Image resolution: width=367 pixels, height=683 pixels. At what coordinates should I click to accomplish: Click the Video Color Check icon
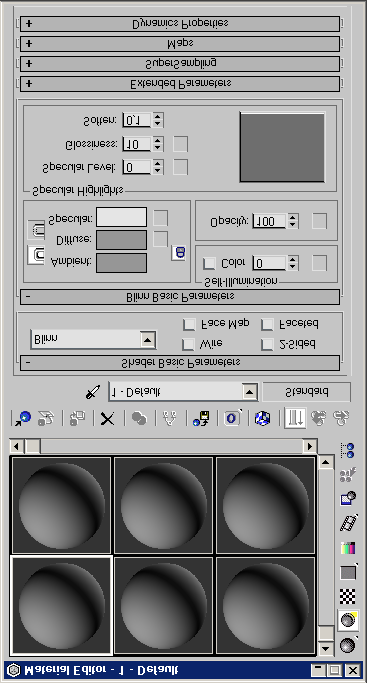pyautogui.click(x=348, y=548)
